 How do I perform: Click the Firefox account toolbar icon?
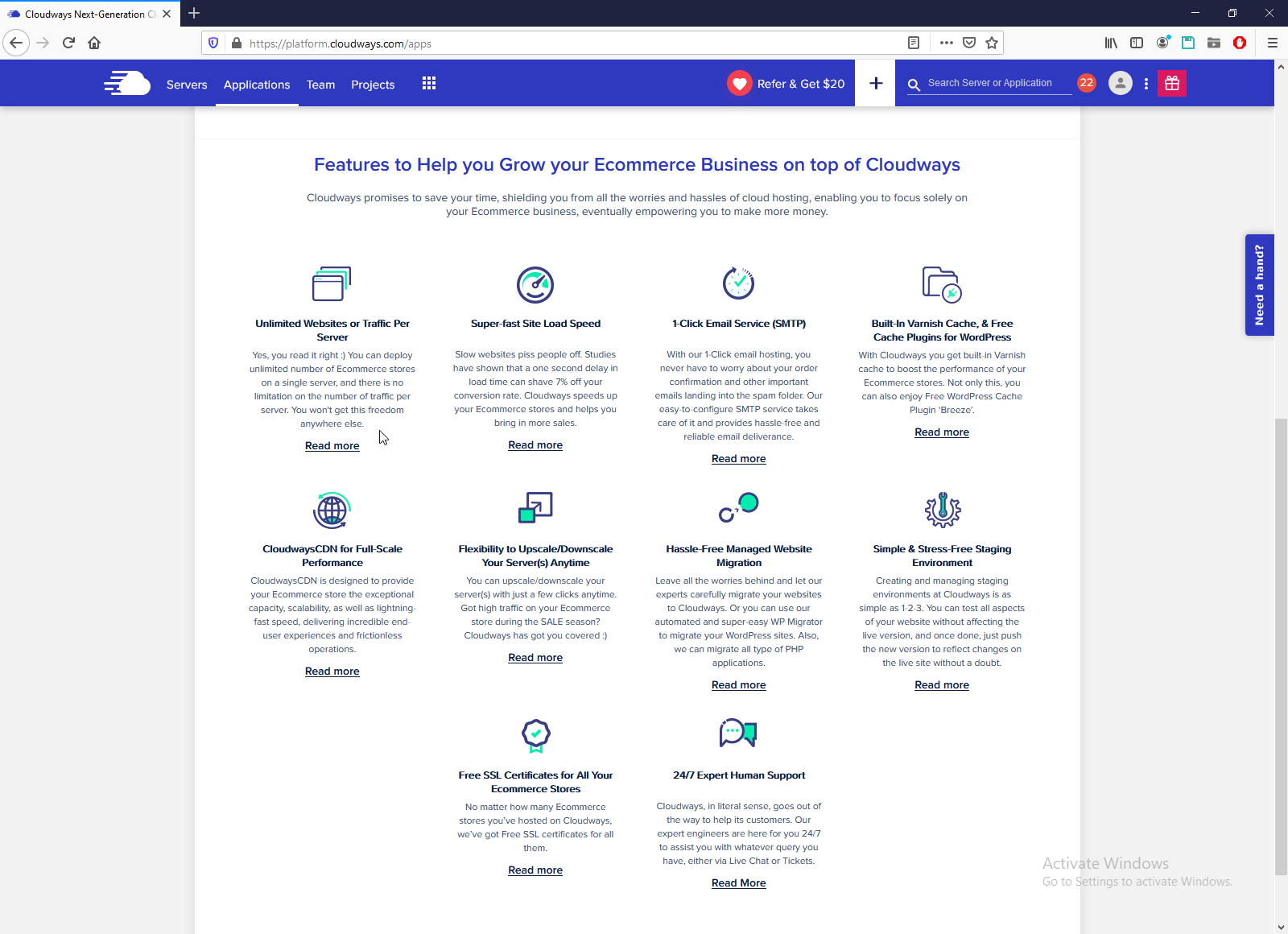1162,43
